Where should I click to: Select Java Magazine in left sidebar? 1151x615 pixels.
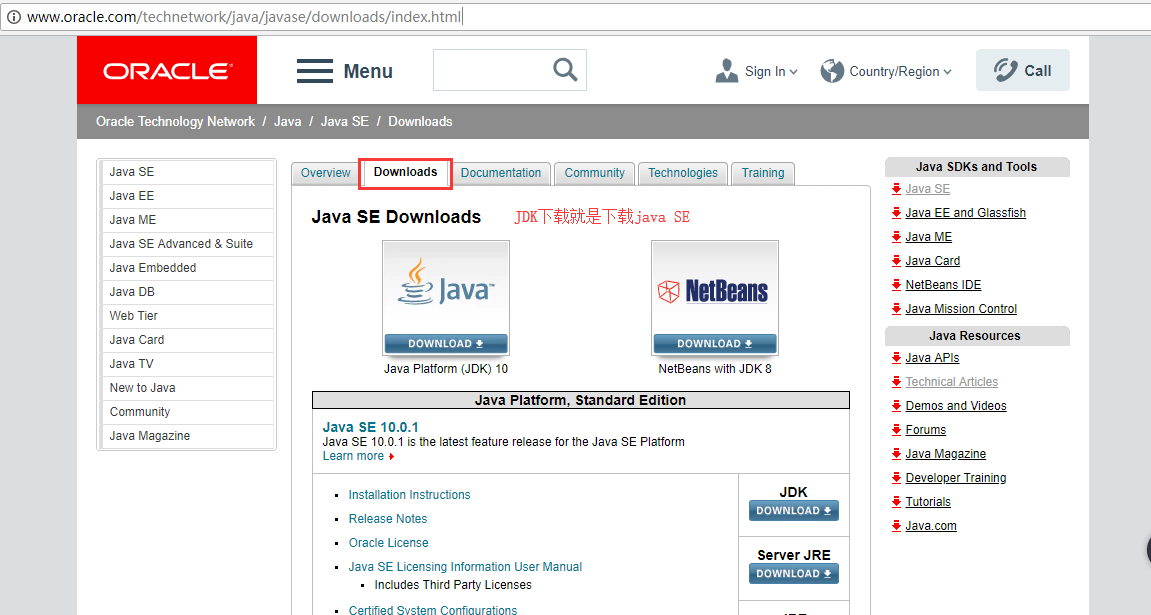tap(187, 436)
